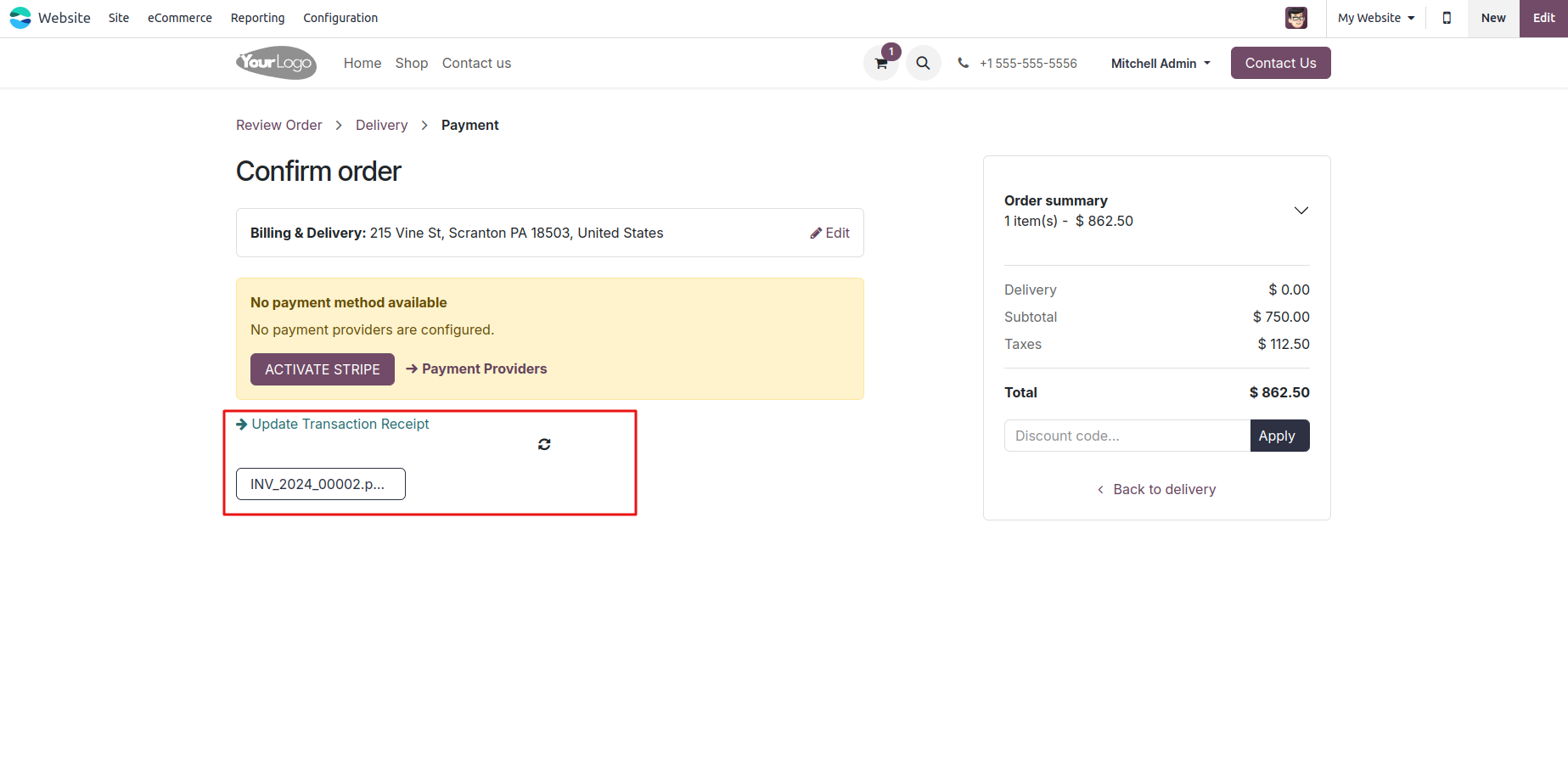Screen dimensions: 1568x782
Task: Click the admin avatar icon
Action: 1295,18
